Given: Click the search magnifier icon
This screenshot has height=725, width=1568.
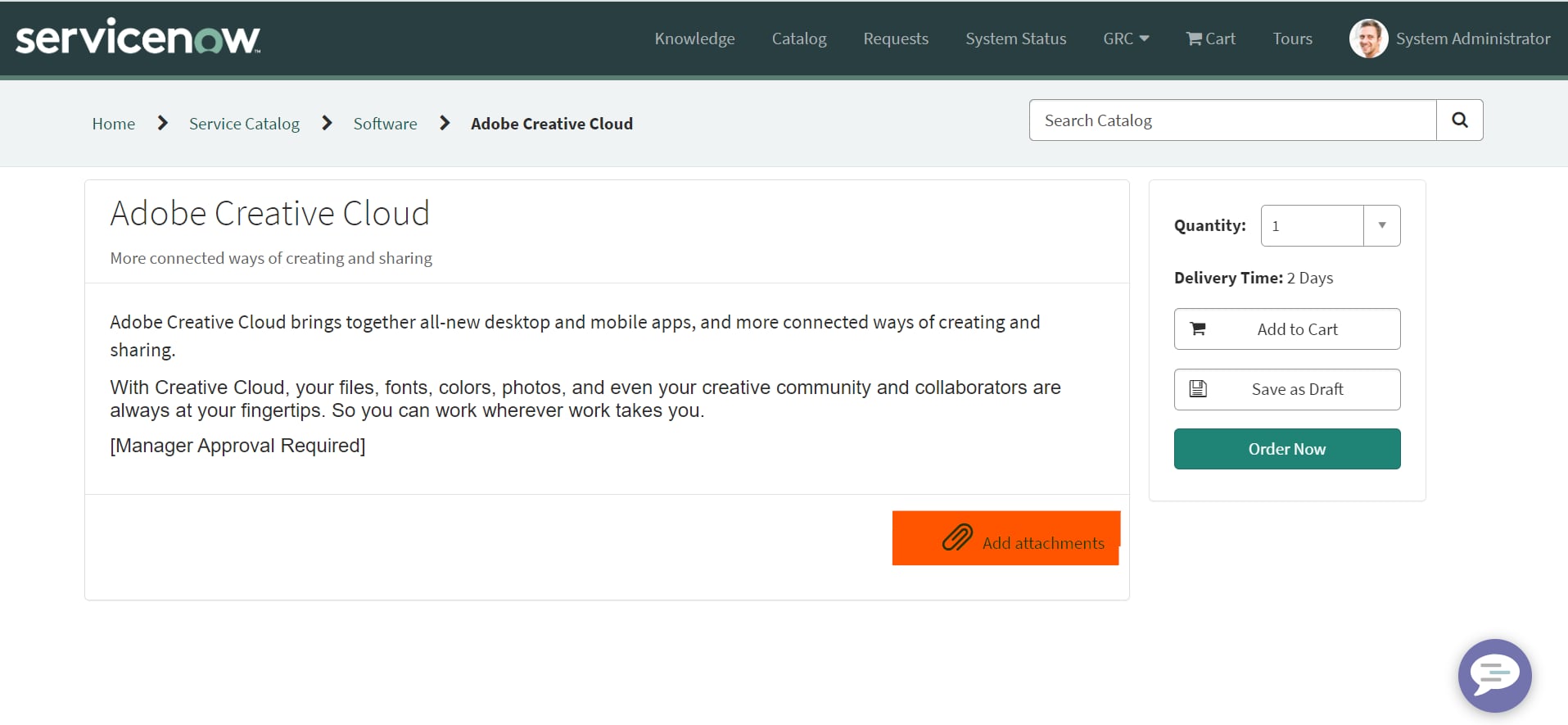Looking at the screenshot, I should (x=1459, y=120).
